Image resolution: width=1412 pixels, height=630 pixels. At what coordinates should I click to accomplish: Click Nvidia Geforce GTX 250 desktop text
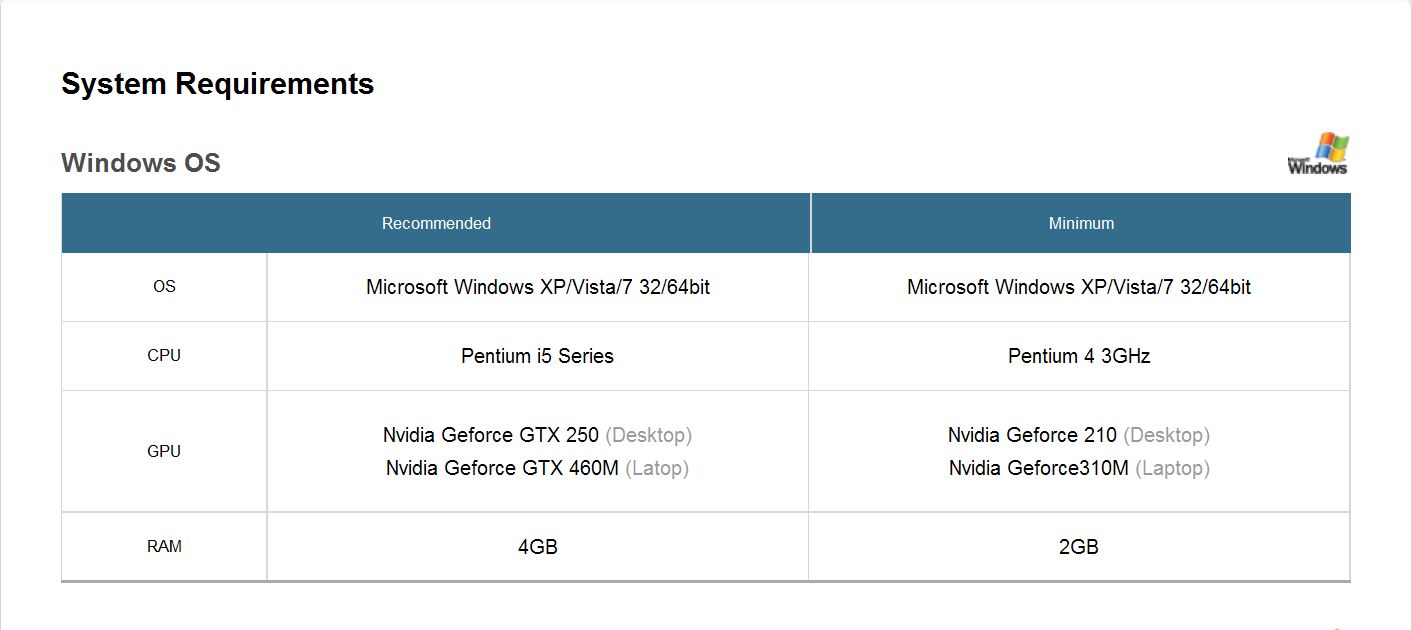click(492, 435)
